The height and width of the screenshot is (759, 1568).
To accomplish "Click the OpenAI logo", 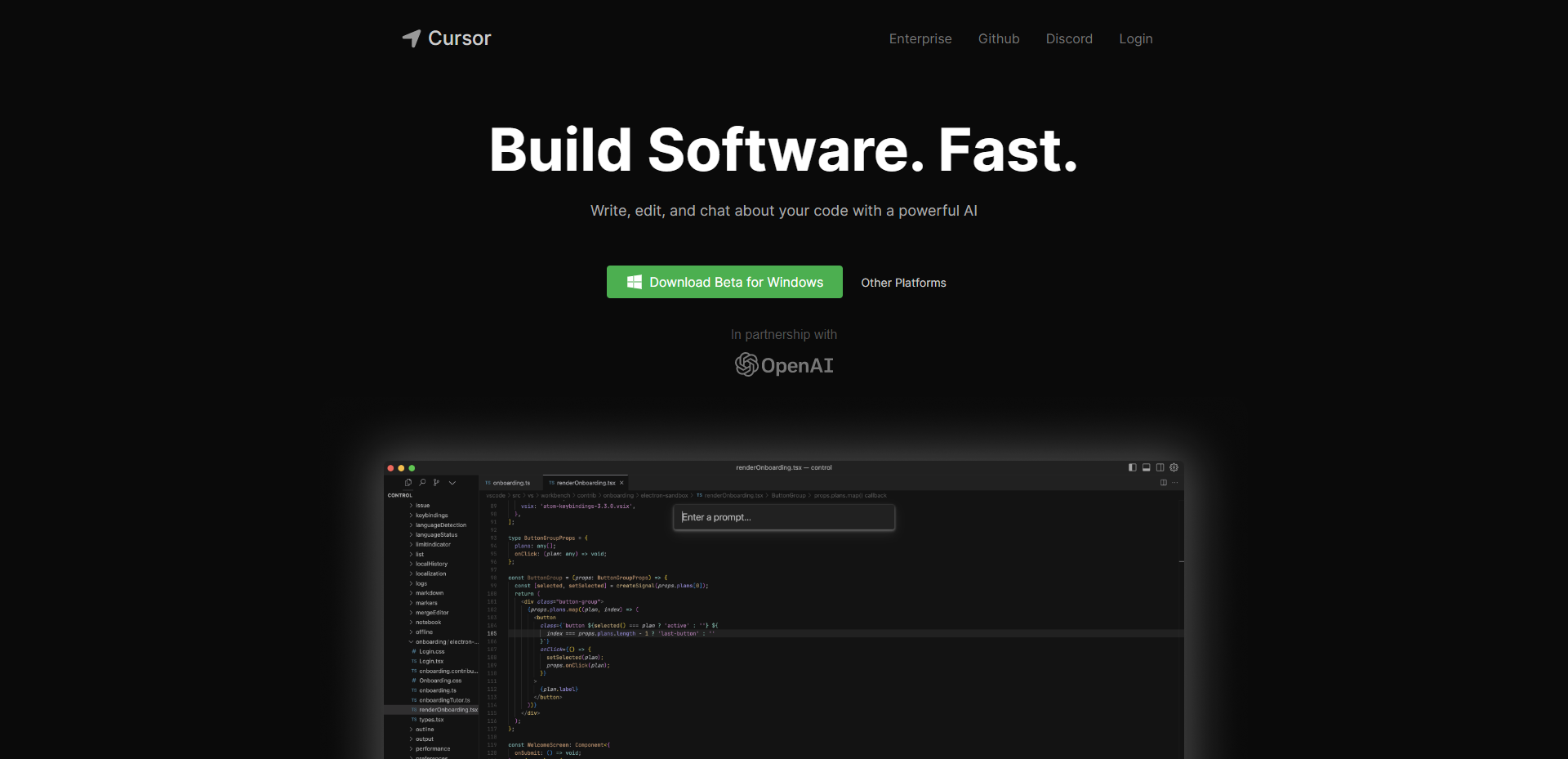I will [784, 364].
